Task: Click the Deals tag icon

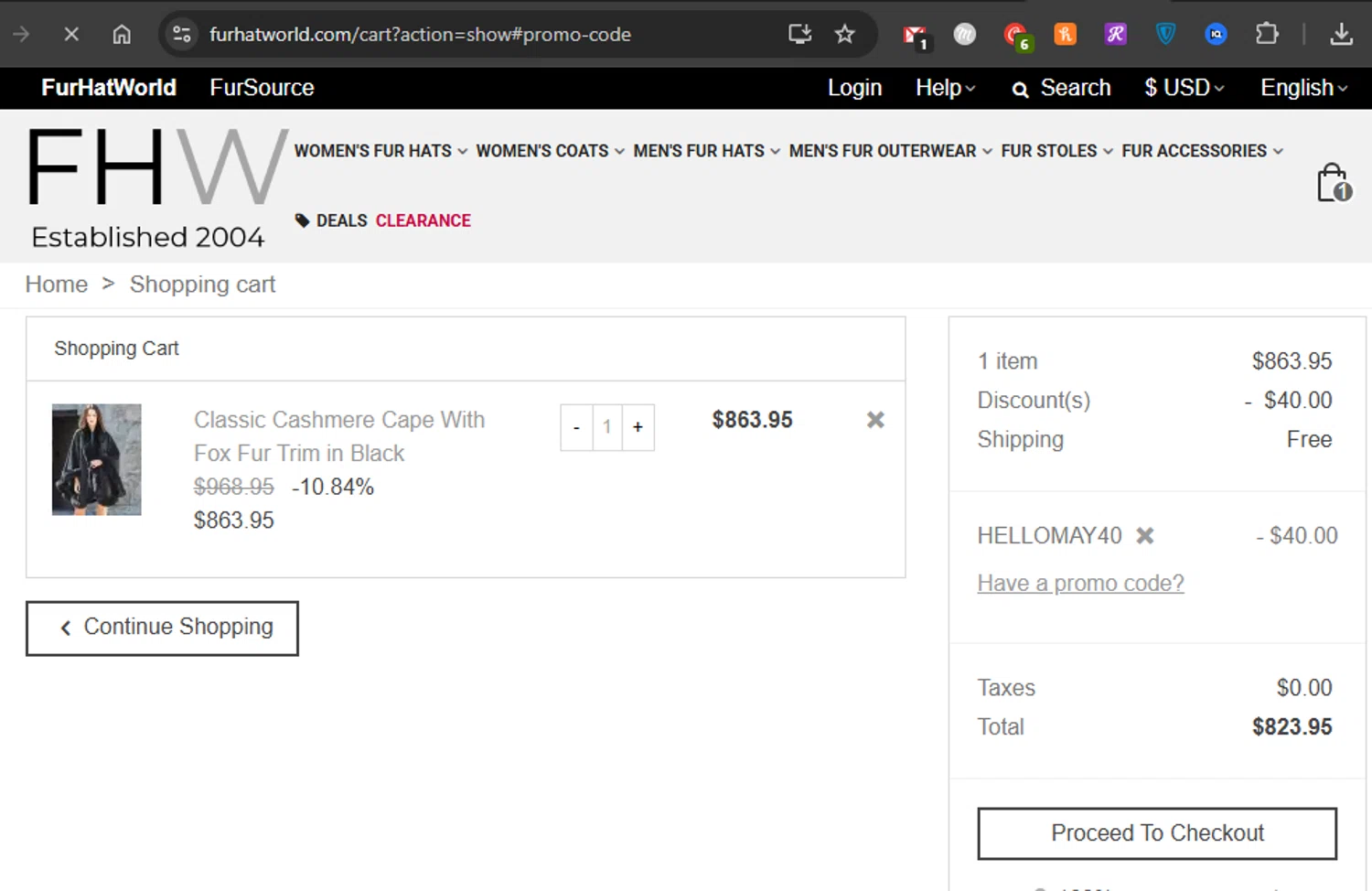Action: pyautogui.click(x=302, y=220)
